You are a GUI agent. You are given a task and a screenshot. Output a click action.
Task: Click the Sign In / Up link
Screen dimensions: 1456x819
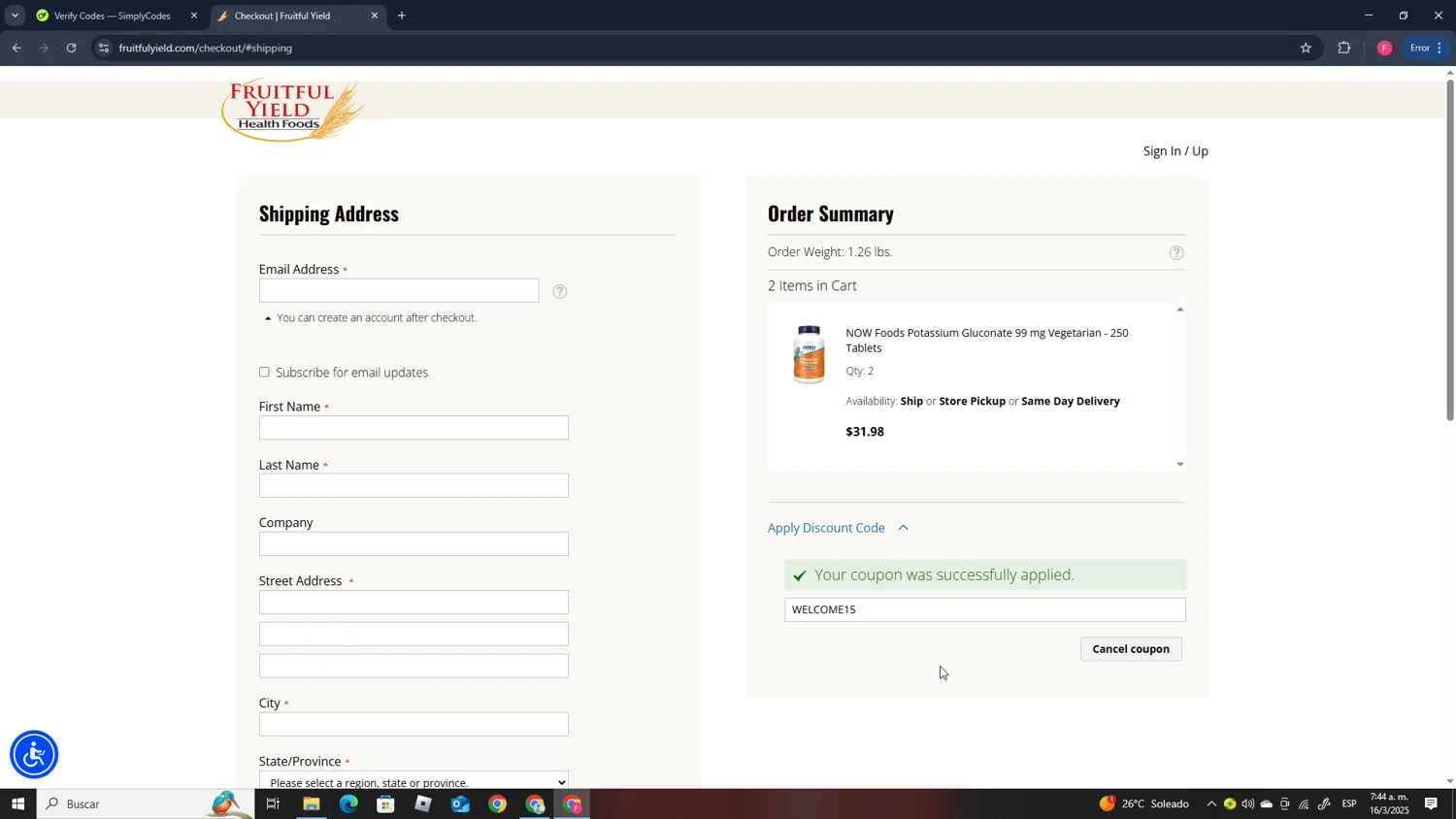pos(1175,151)
